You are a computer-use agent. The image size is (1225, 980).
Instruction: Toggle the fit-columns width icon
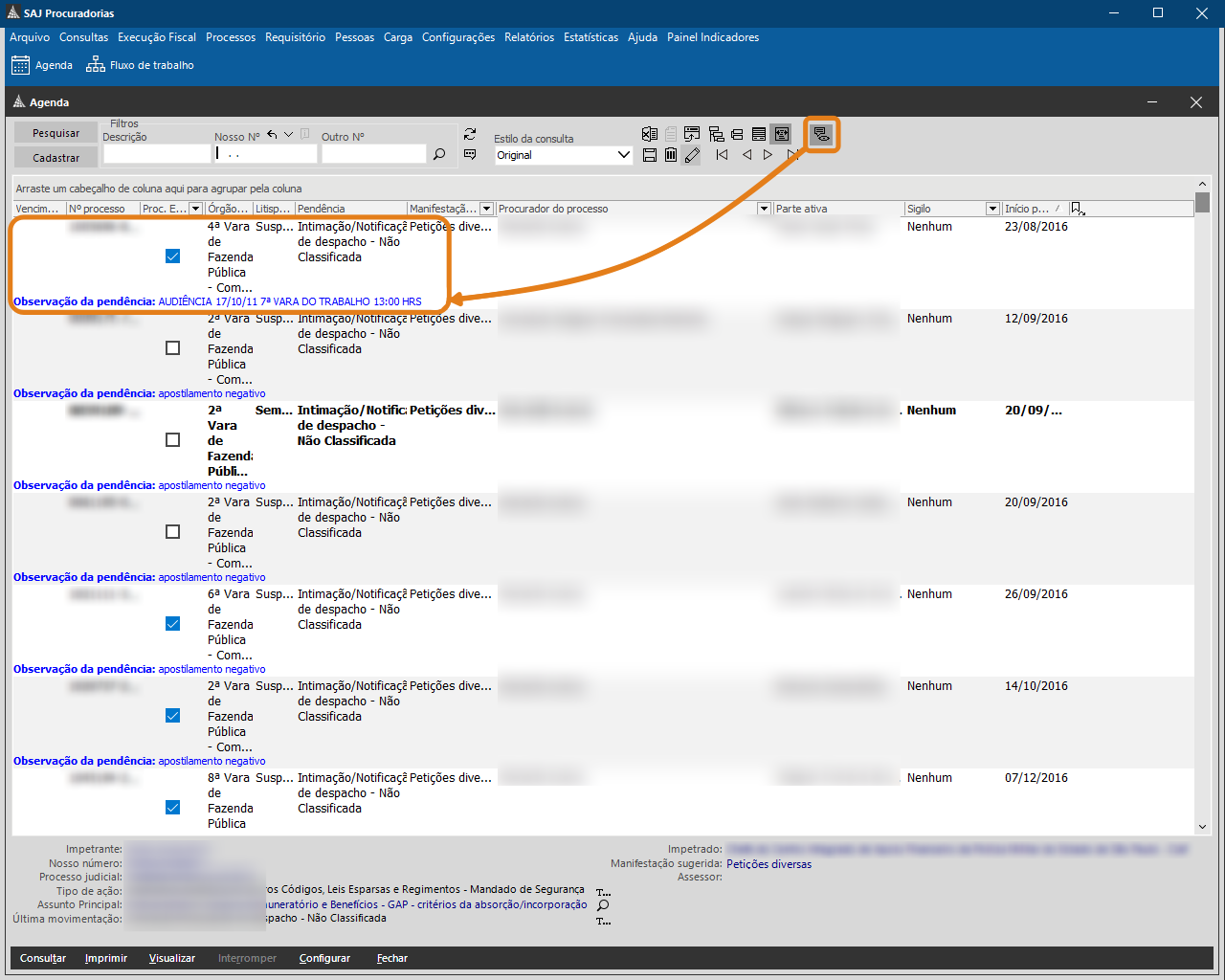pos(782,134)
